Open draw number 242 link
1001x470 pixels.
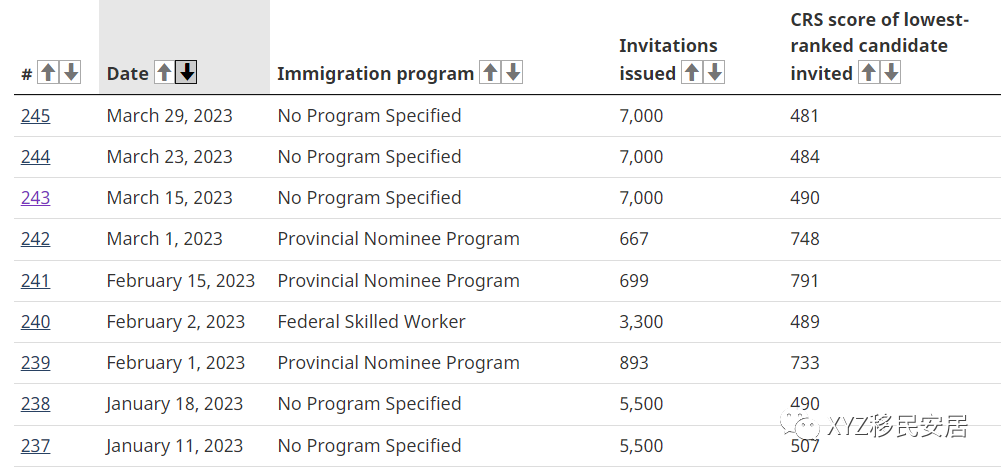point(35,239)
